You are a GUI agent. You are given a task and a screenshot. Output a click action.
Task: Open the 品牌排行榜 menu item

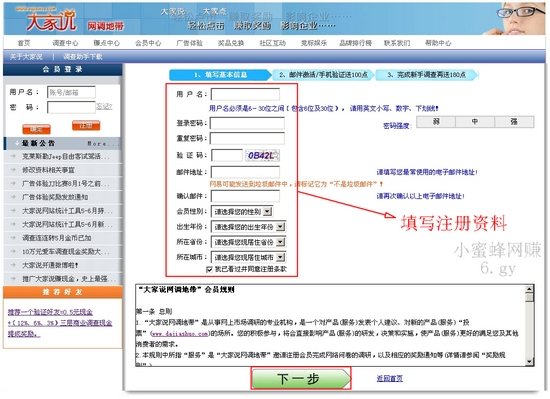pyautogui.click(x=355, y=43)
